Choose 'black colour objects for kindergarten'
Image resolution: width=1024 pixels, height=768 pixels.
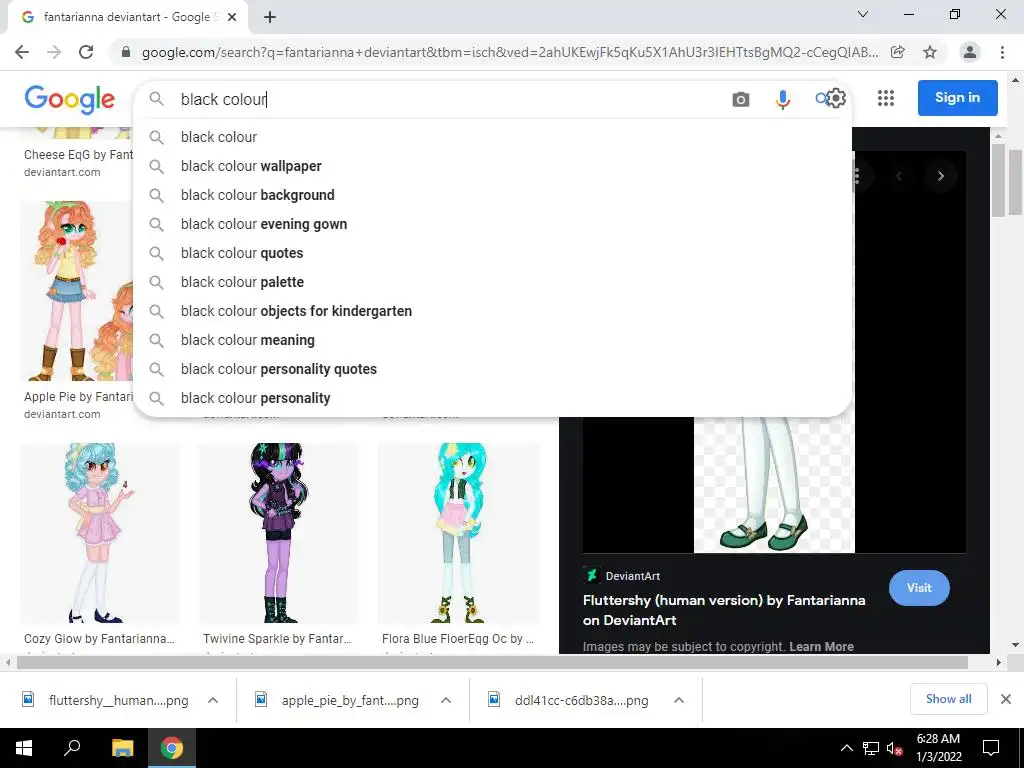pos(492,311)
